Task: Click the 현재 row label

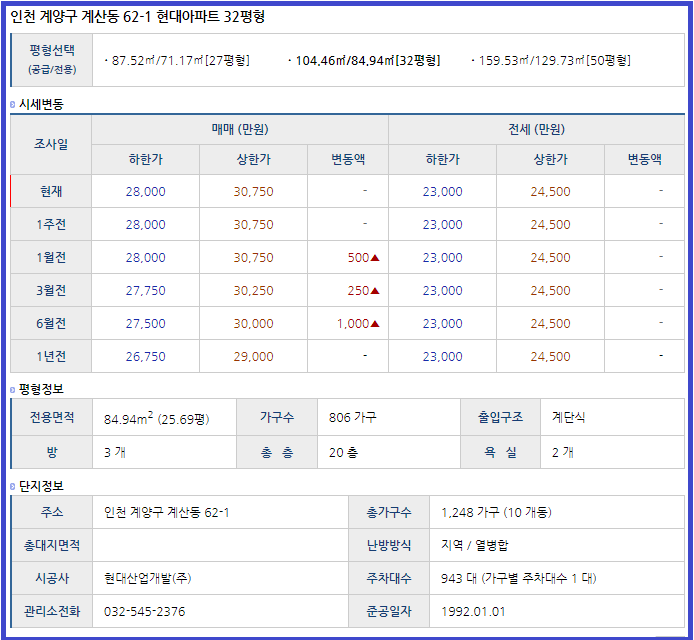Action: (x=51, y=191)
